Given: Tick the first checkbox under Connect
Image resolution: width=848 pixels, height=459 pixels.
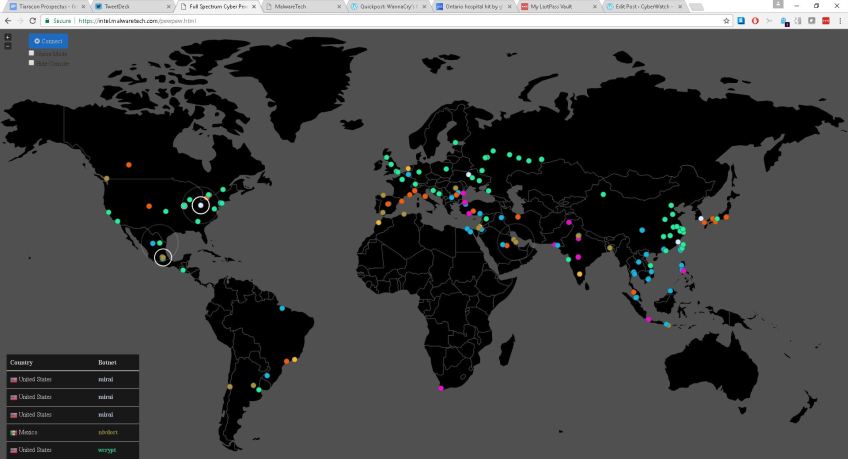Looking at the screenshot, I should [31, 53].
